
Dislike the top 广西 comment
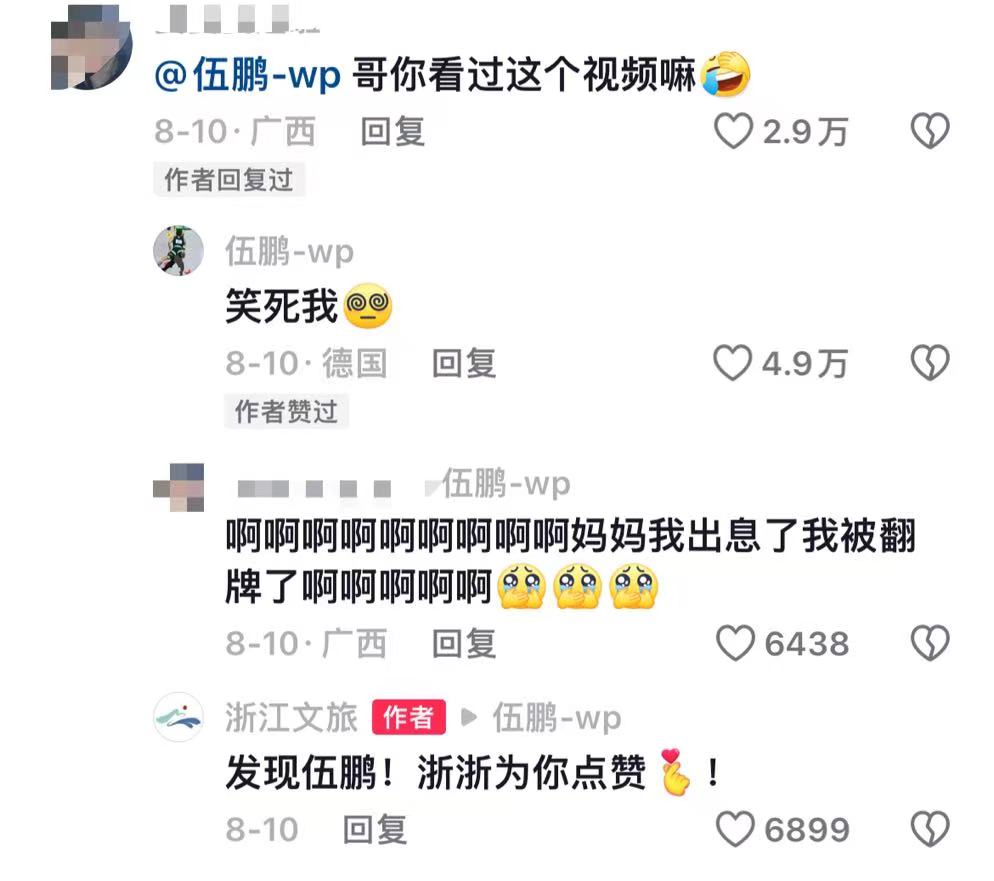pyautogui.click(x=930, y=131)
